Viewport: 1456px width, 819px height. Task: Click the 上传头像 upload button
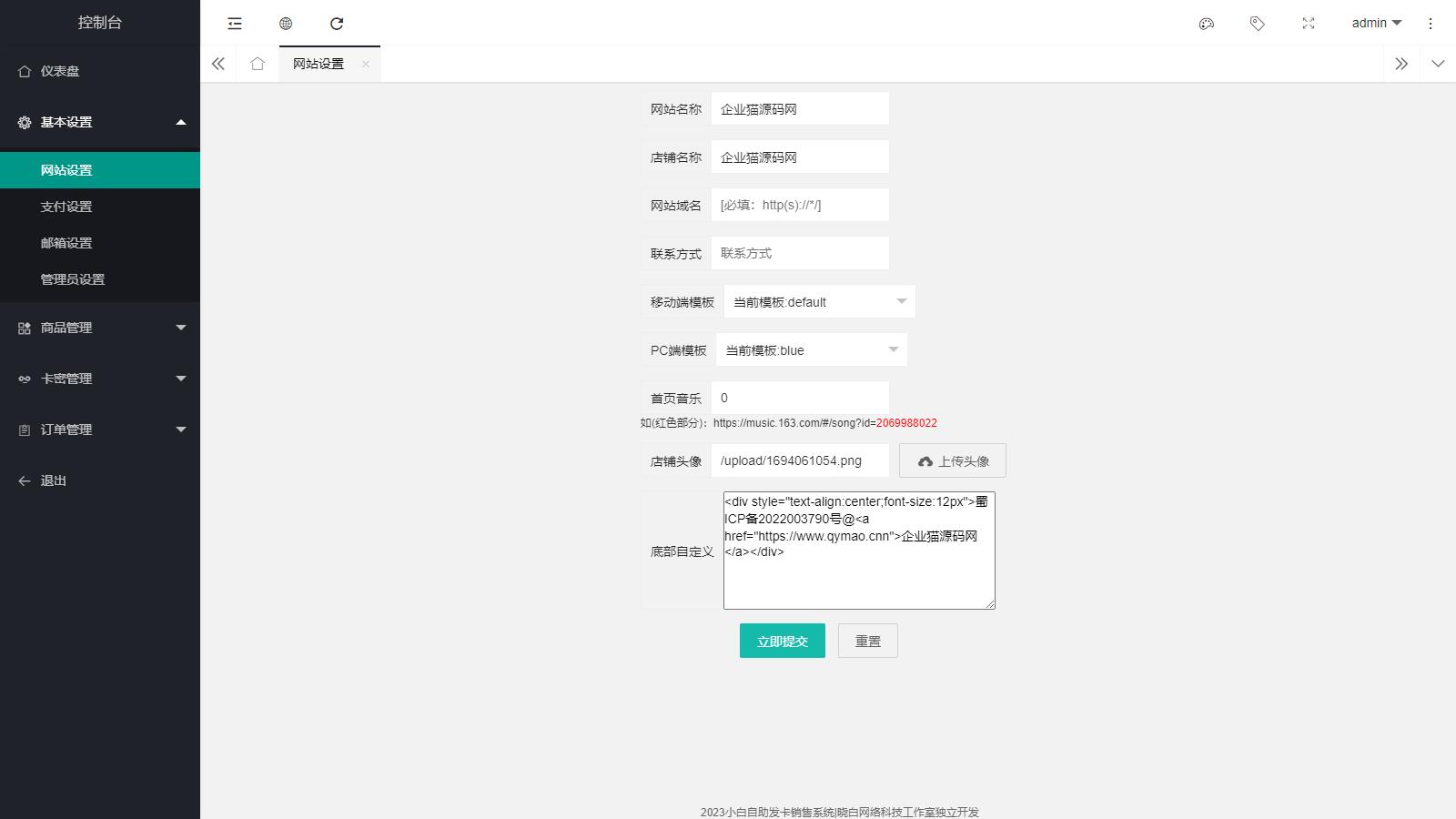[x=952, y=460]
